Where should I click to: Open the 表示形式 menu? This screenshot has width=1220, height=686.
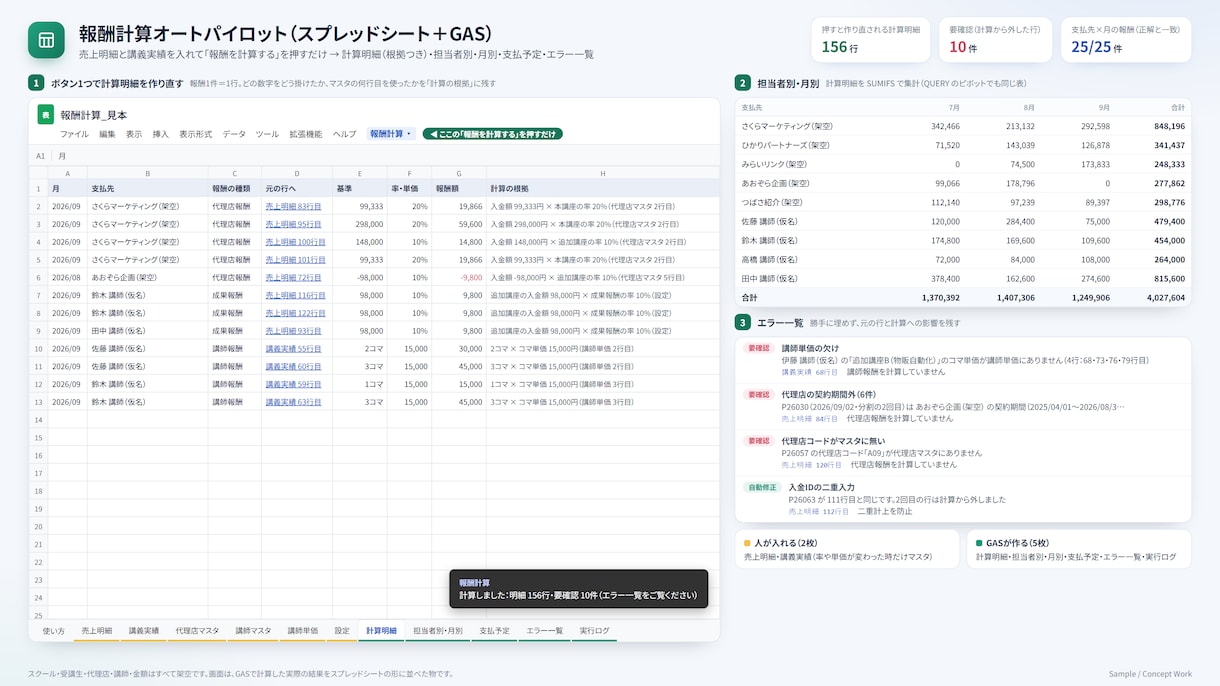(x=196, y=134)
